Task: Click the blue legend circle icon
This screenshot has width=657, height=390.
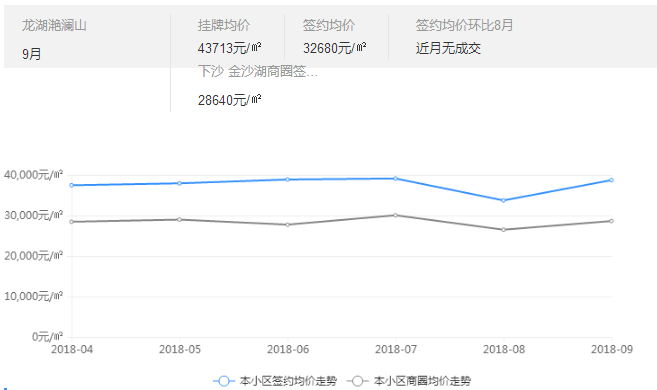Action: pos(224,381)
